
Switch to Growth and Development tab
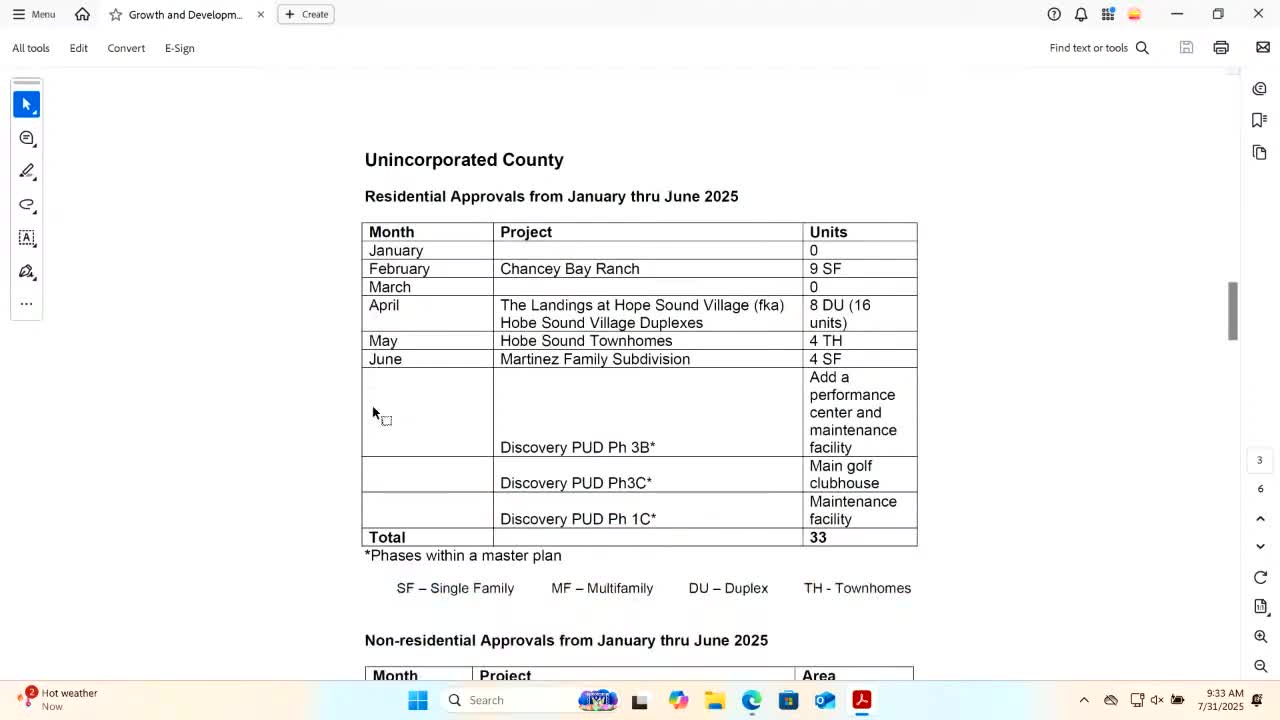tap(185, 14)
